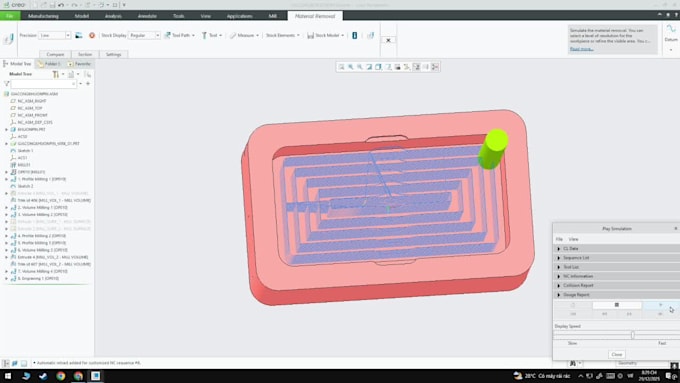680x383 pixels.
Task: Open Chrome from the Windows taskbar
Action: pyautogui.click(x=61, y=376)
